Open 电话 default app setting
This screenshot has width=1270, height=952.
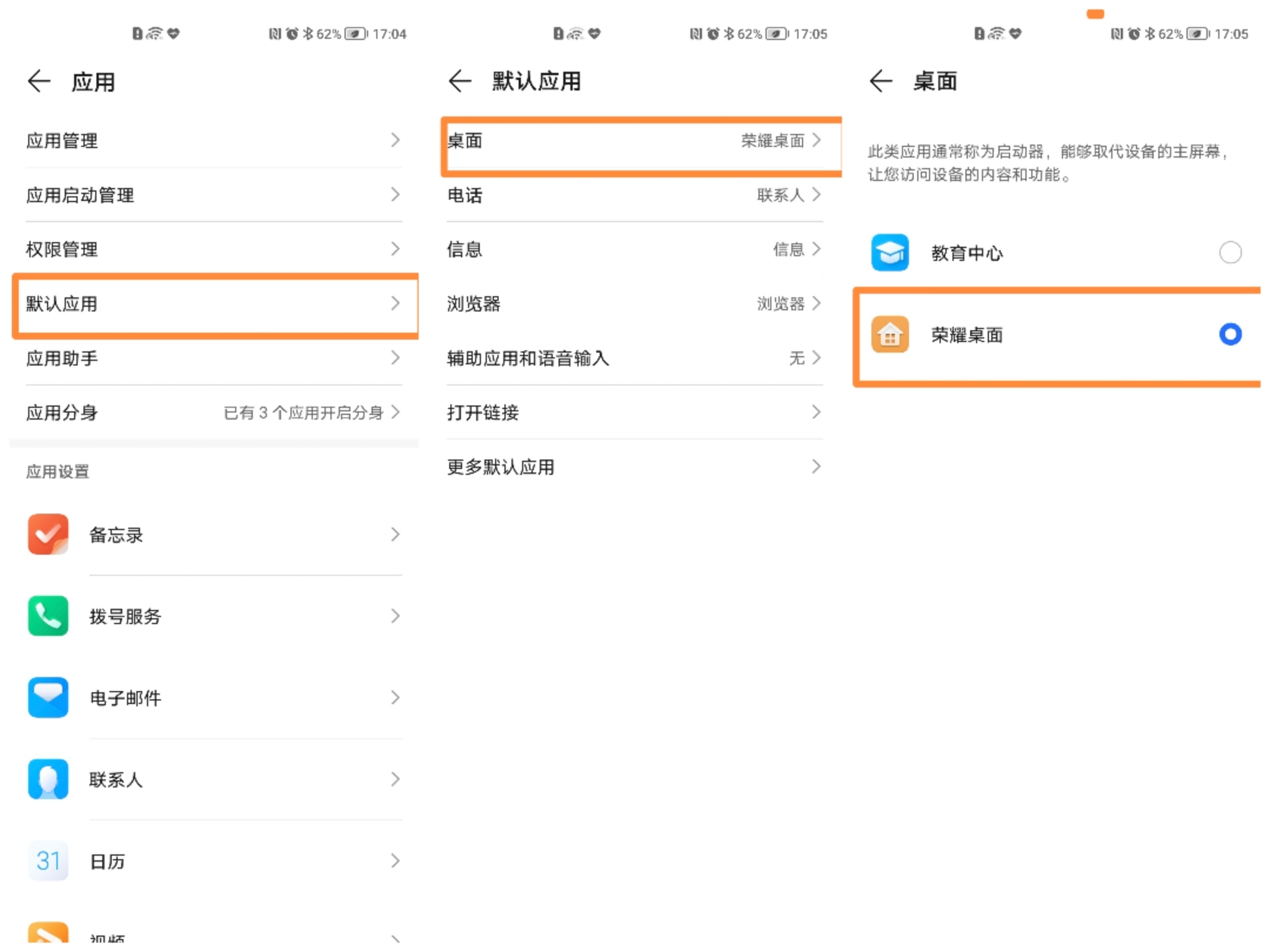pyautogui.click(x=635, y=195)
